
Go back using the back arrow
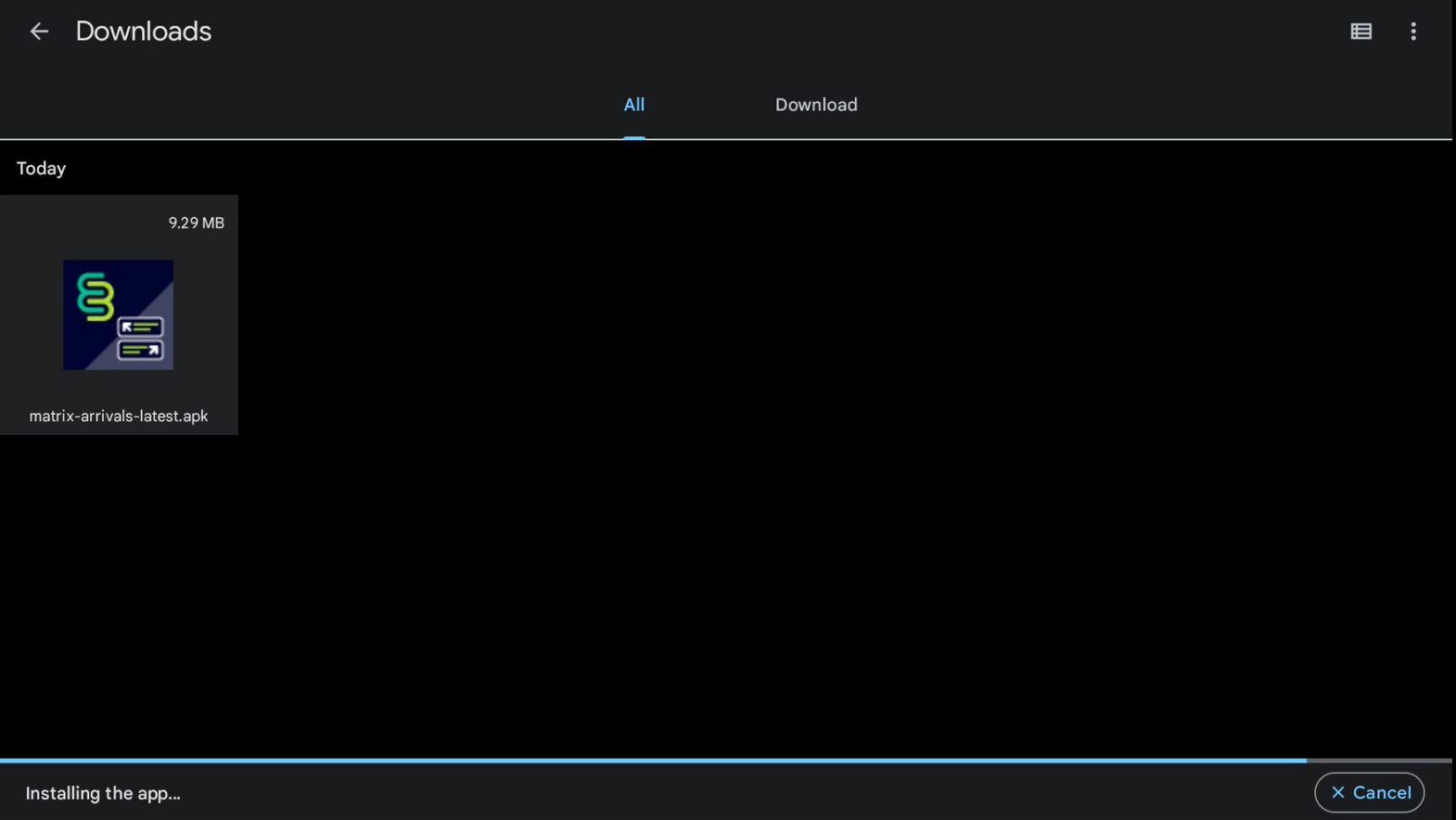[38, 32]
